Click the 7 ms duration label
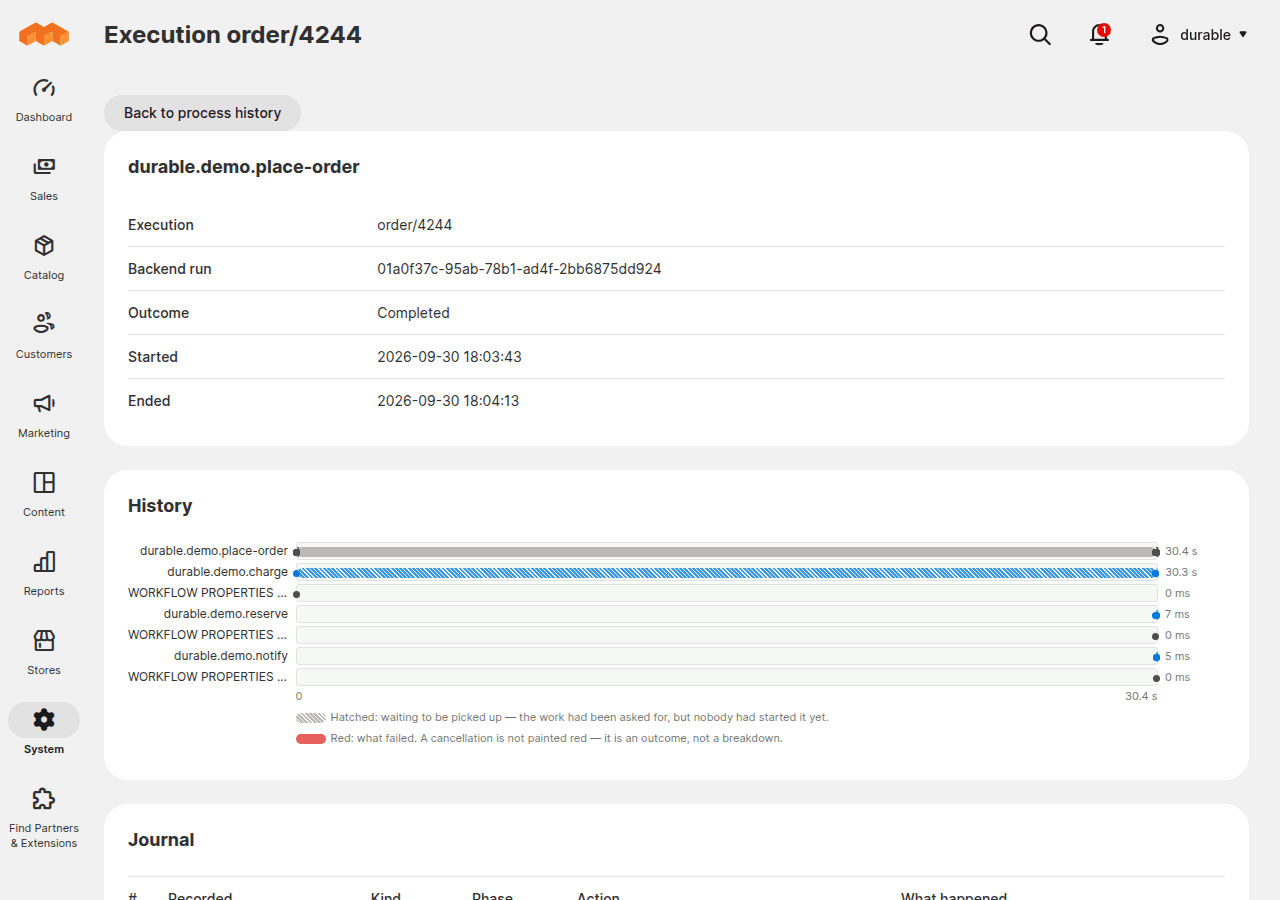Viewport: 1280px width, 900px height. tap(1177, 614)
